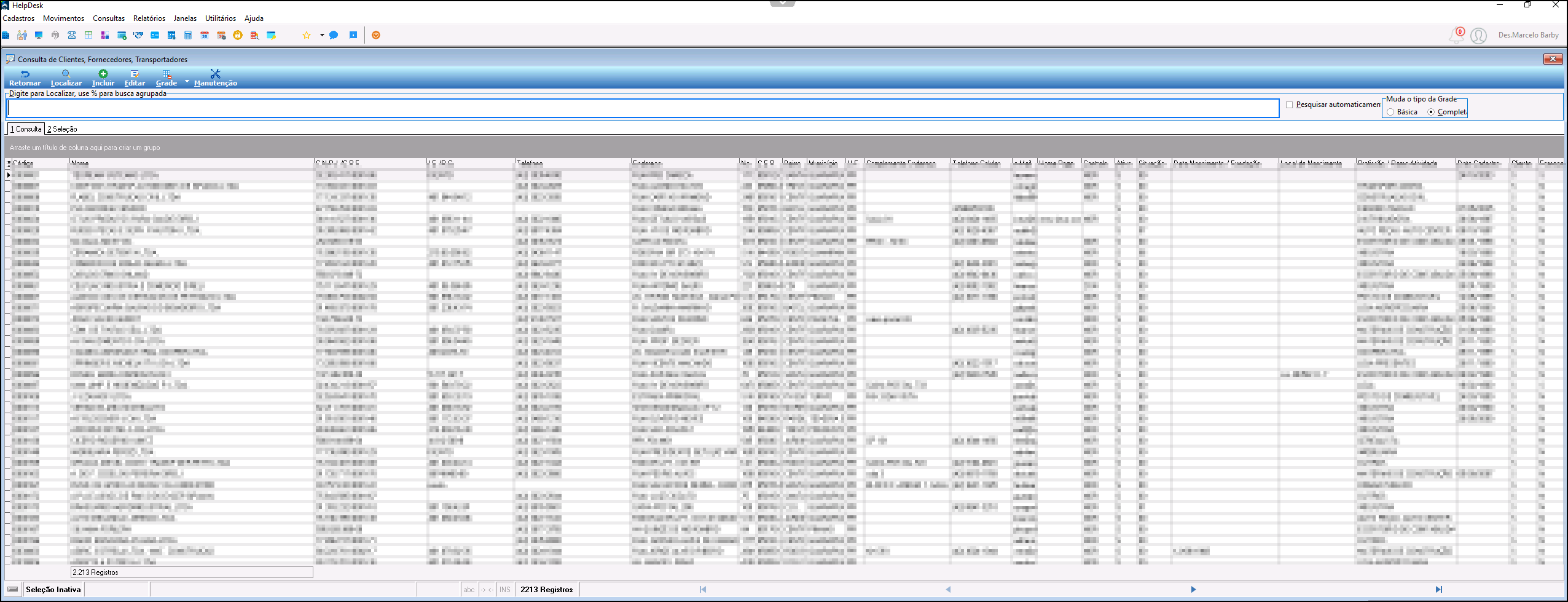
Task: Click the blue ID card toolbar icon
Action: point(155,35)
